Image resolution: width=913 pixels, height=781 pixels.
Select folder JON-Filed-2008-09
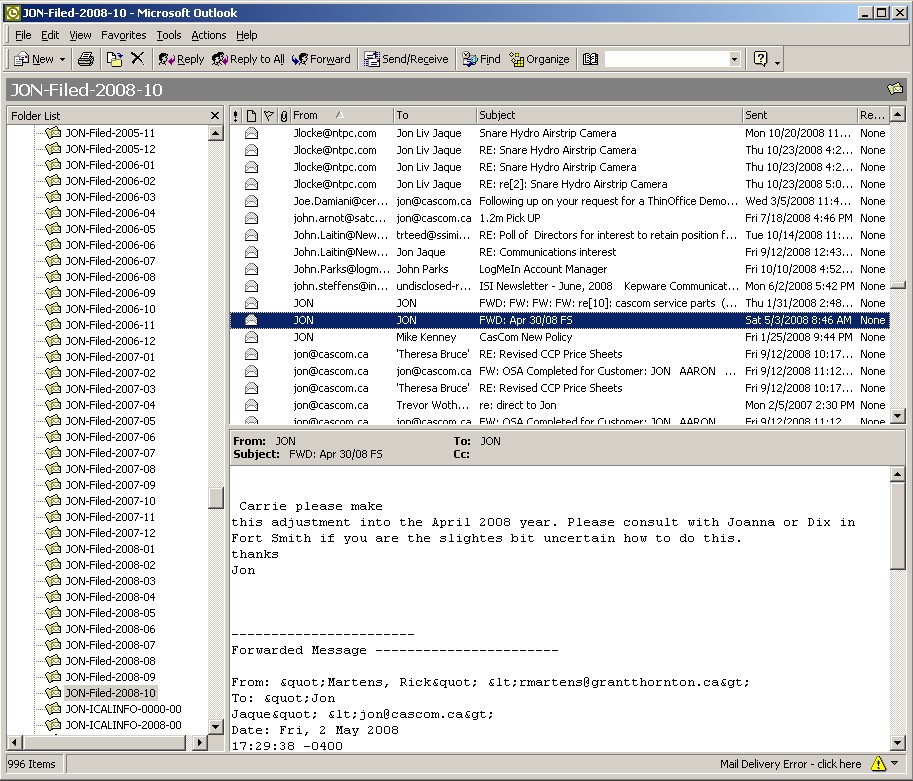pos(110,677)
